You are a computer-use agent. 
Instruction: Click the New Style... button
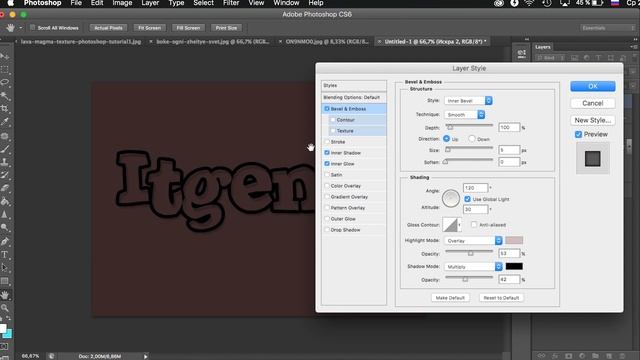coord(593,120)
